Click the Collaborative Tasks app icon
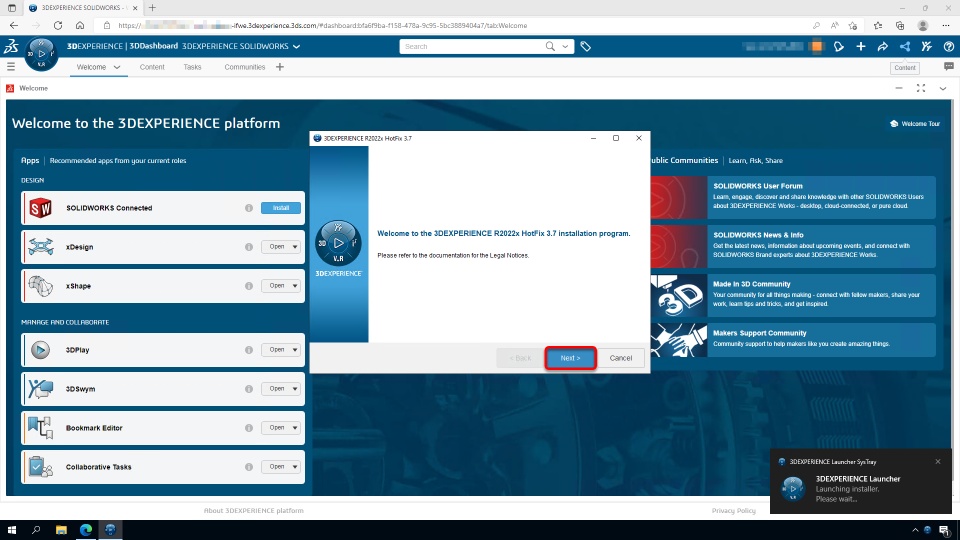Screen dimensions: 960x540 [40, 467]
